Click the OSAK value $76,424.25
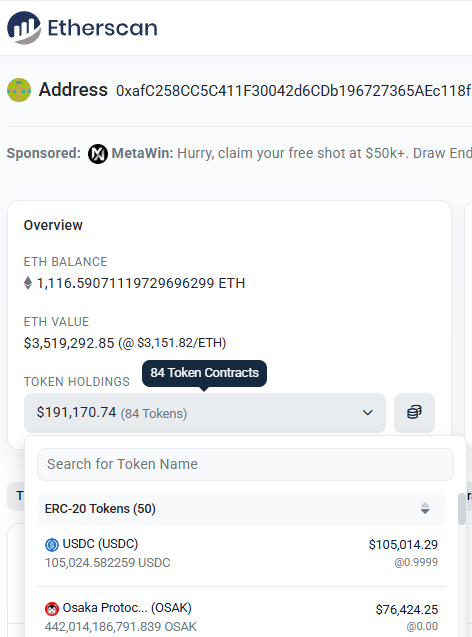 click(x=407, y=609)
